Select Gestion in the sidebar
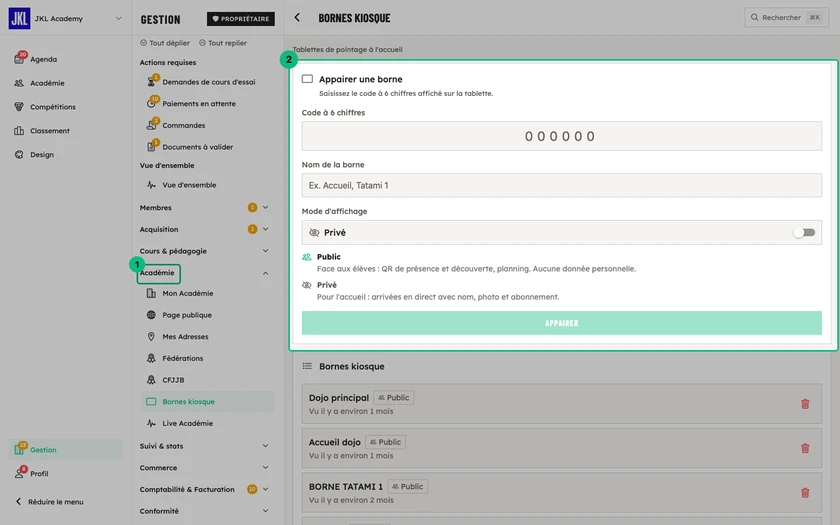 [x=65, y=449]
